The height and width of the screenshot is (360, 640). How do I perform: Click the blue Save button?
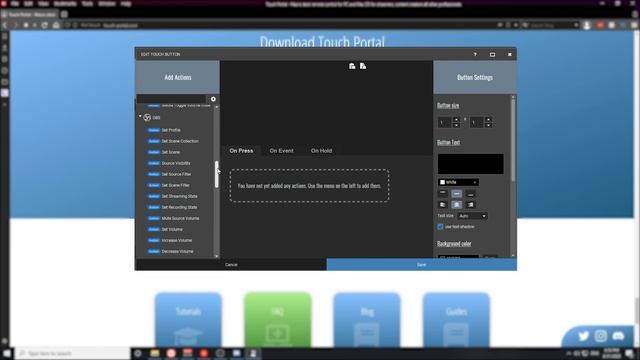[x=422, y=264]
